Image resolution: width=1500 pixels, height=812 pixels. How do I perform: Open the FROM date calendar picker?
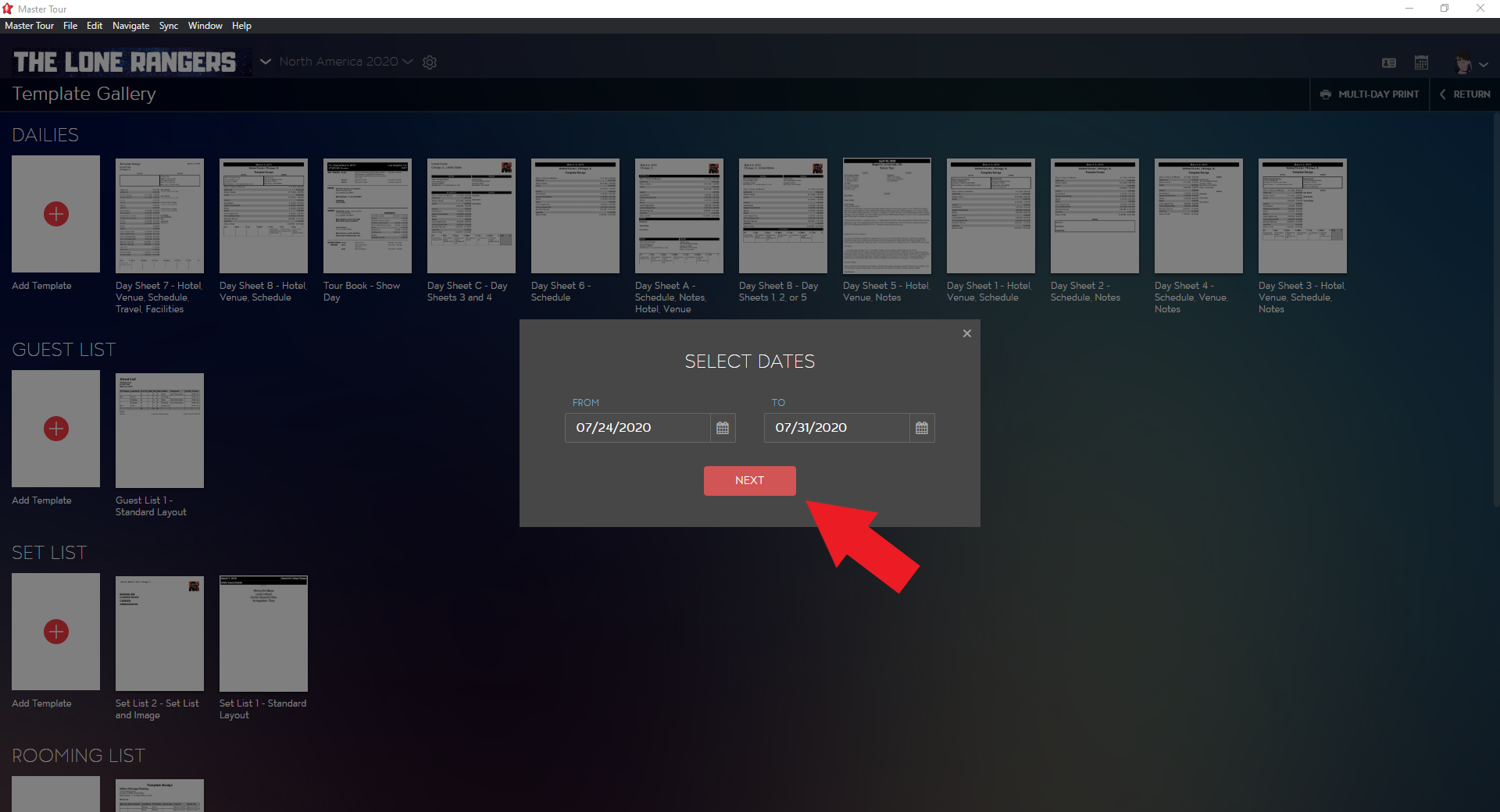click(x=723, y=428)
